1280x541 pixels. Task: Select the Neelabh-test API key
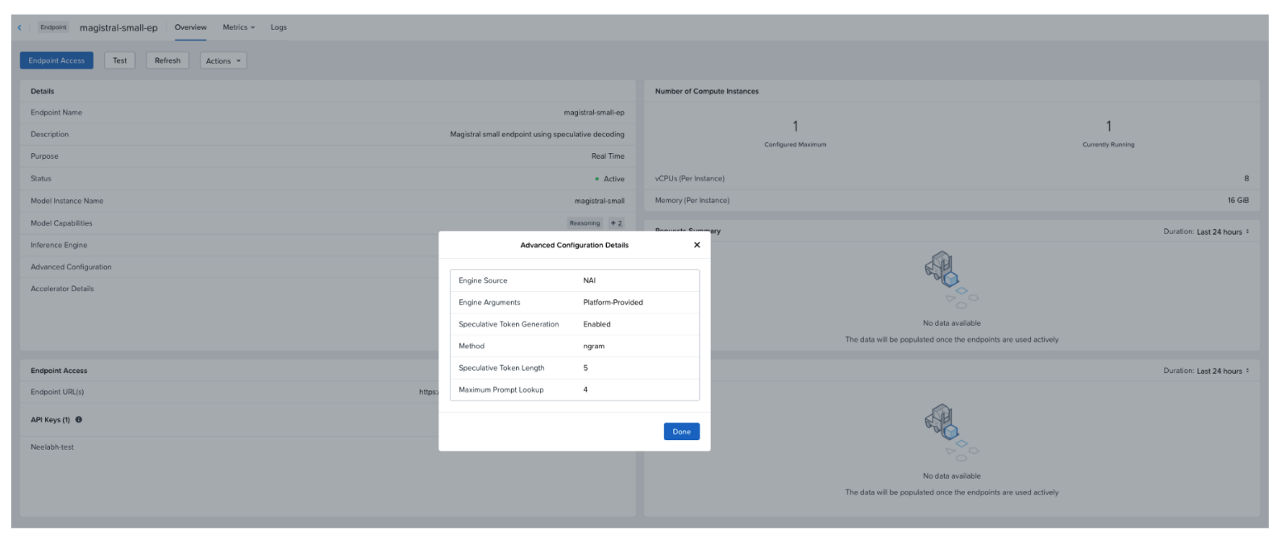(x=52, y=447)
